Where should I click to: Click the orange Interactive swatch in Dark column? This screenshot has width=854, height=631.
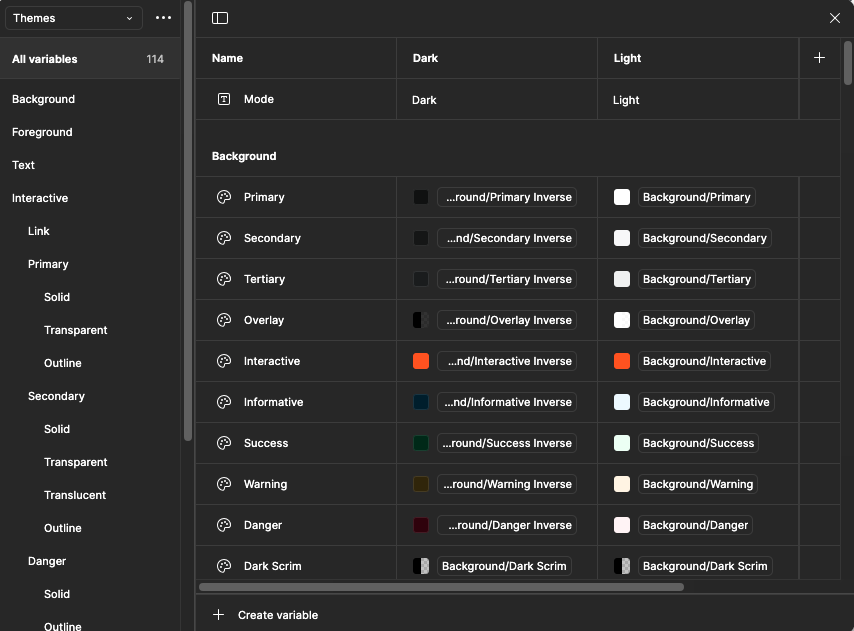click(x=421, y=361)
